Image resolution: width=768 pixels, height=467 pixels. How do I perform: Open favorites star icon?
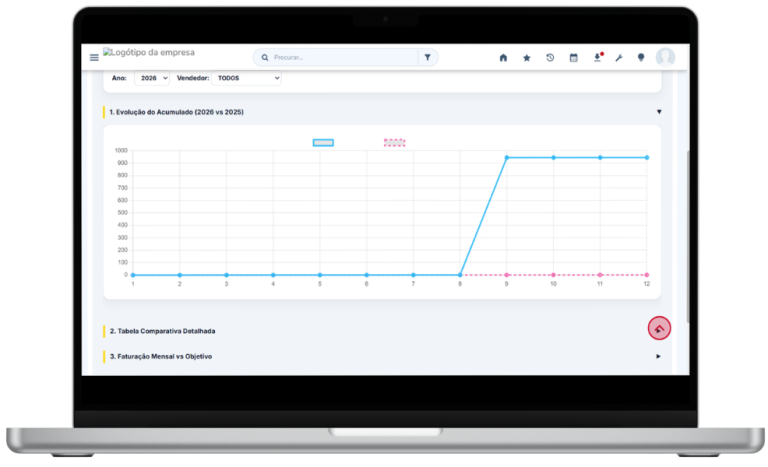(527, 58)
